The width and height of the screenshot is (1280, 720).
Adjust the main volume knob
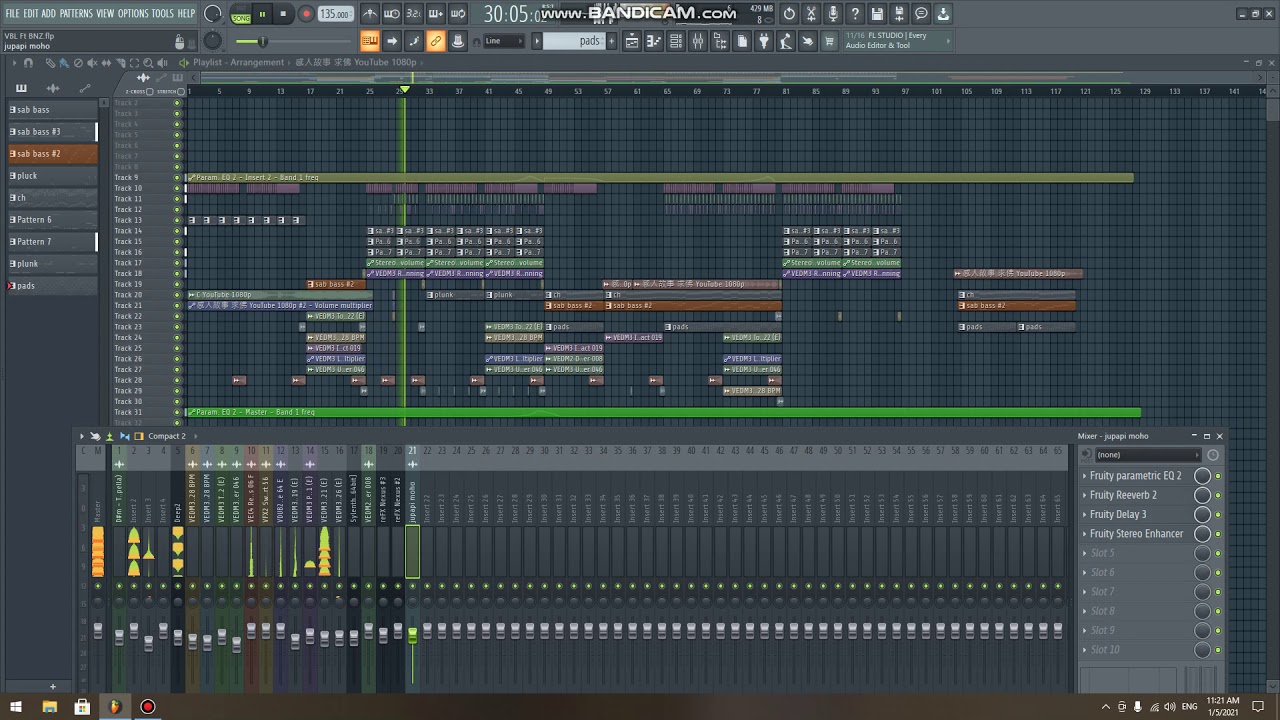click(213, 14)
